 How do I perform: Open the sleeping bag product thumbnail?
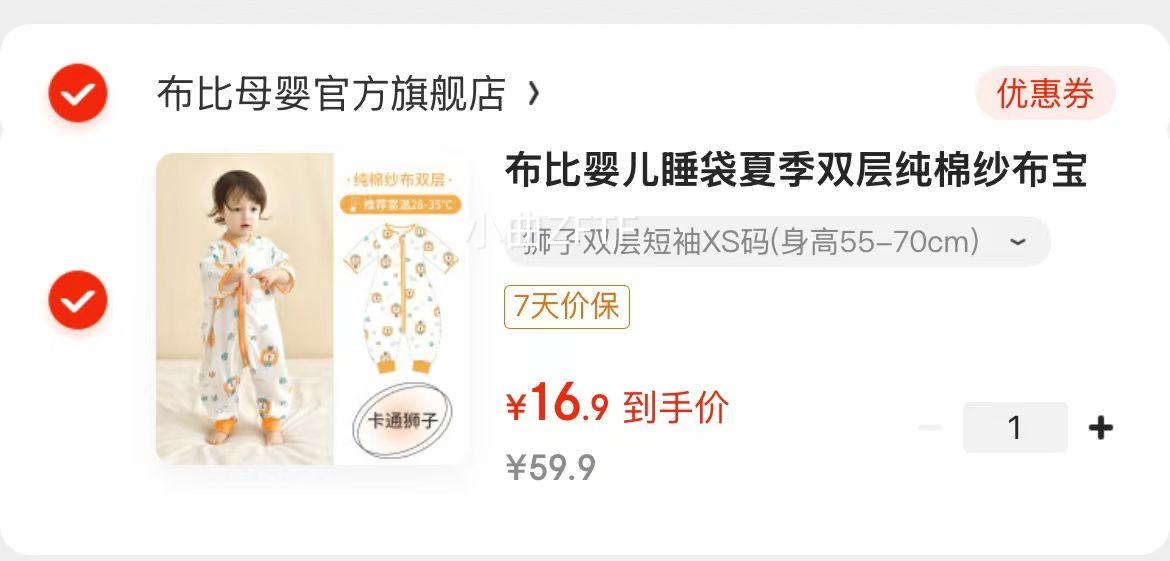(312, 309)
